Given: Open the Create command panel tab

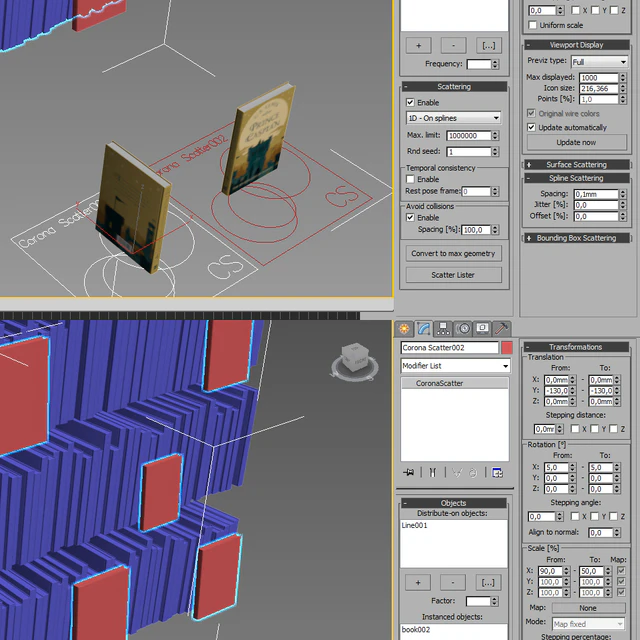Looking at the screenshot, I should click(x=404, y=329).
